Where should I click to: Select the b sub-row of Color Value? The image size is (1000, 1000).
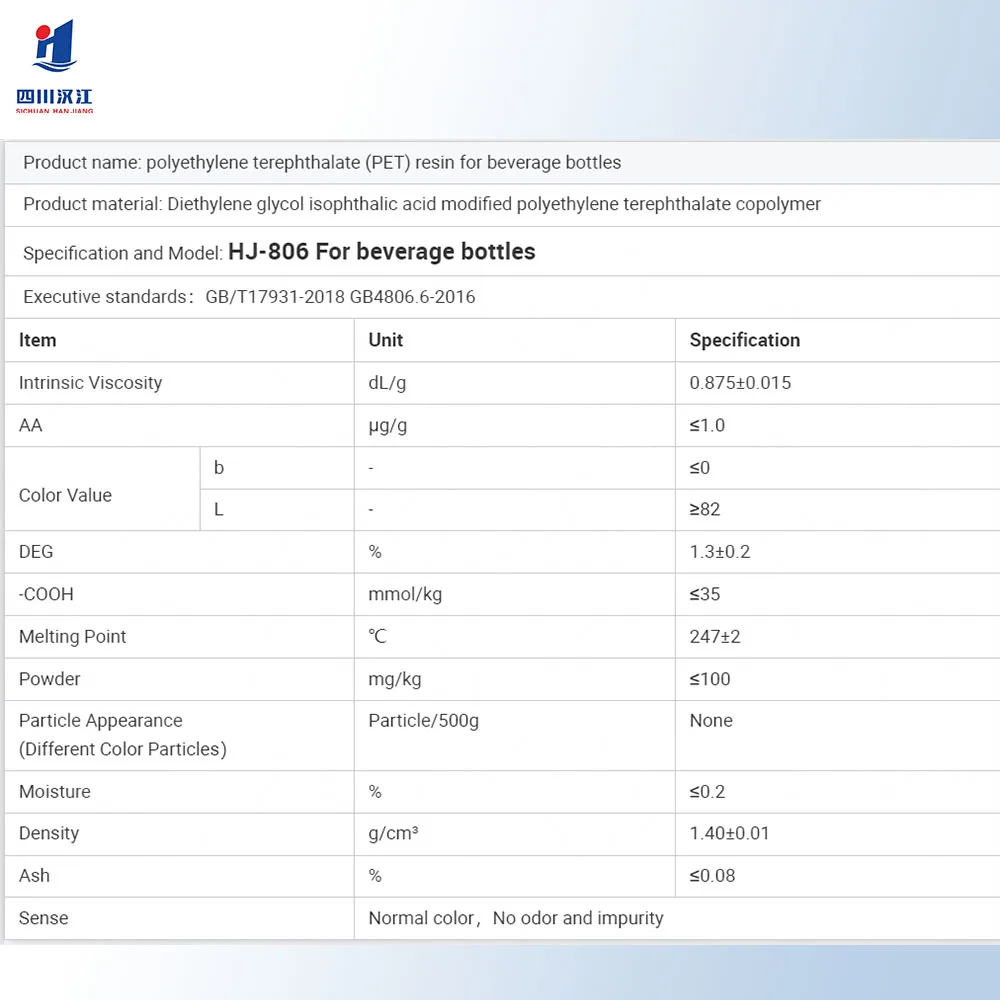[x=218, y=467]
